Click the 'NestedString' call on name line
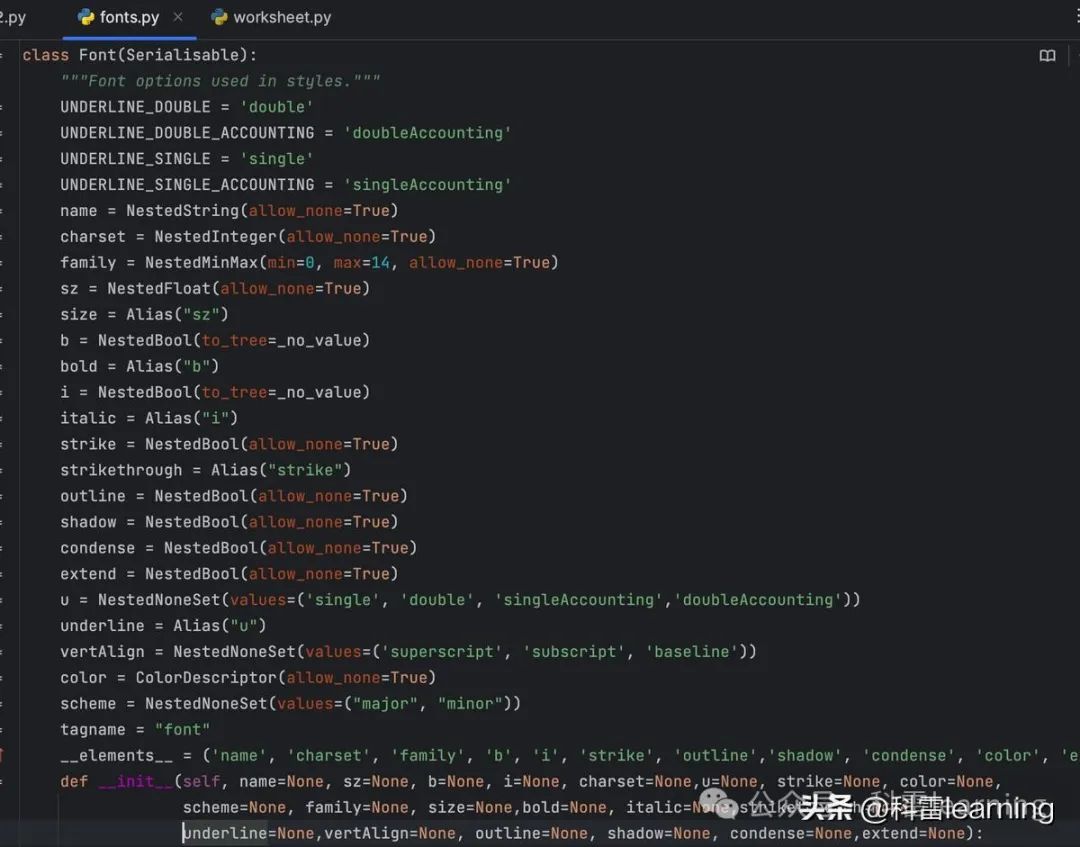The image size is (1080, 847). coord(183,211)
